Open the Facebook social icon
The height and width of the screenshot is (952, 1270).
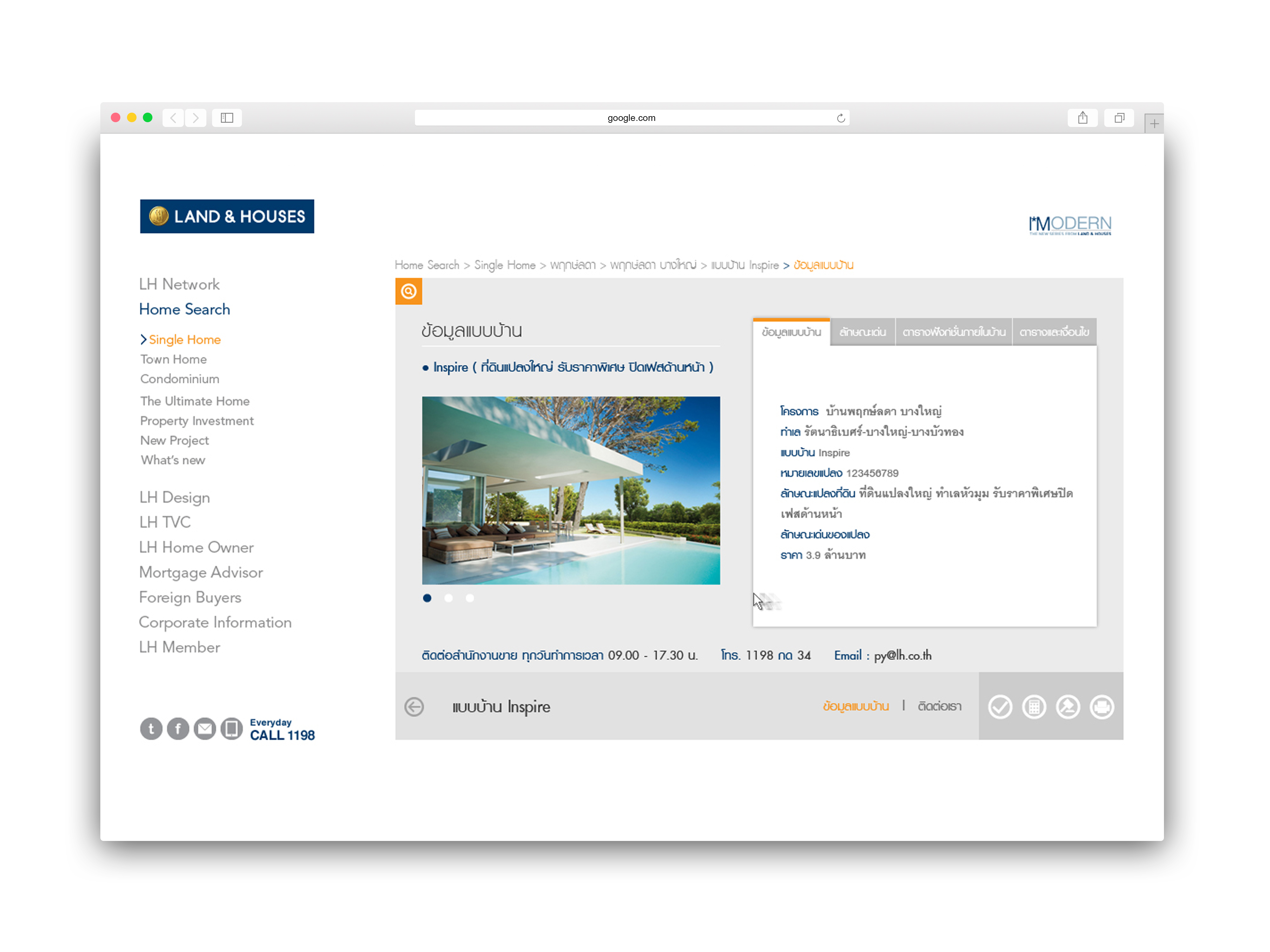178,729
